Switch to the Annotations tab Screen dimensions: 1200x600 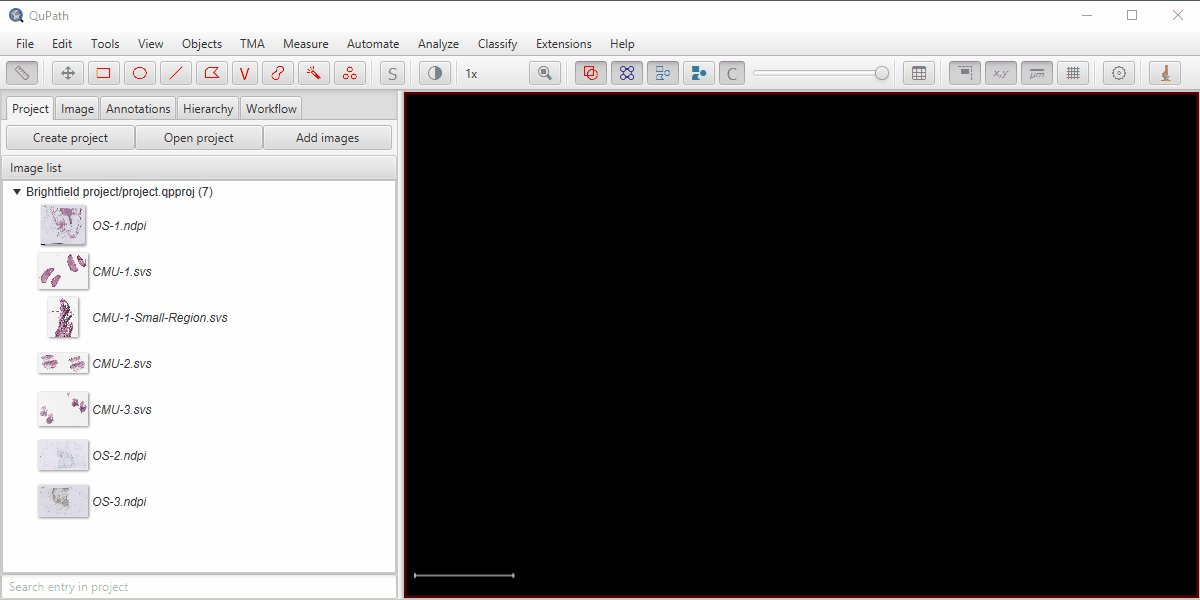[x=138, y=108]
